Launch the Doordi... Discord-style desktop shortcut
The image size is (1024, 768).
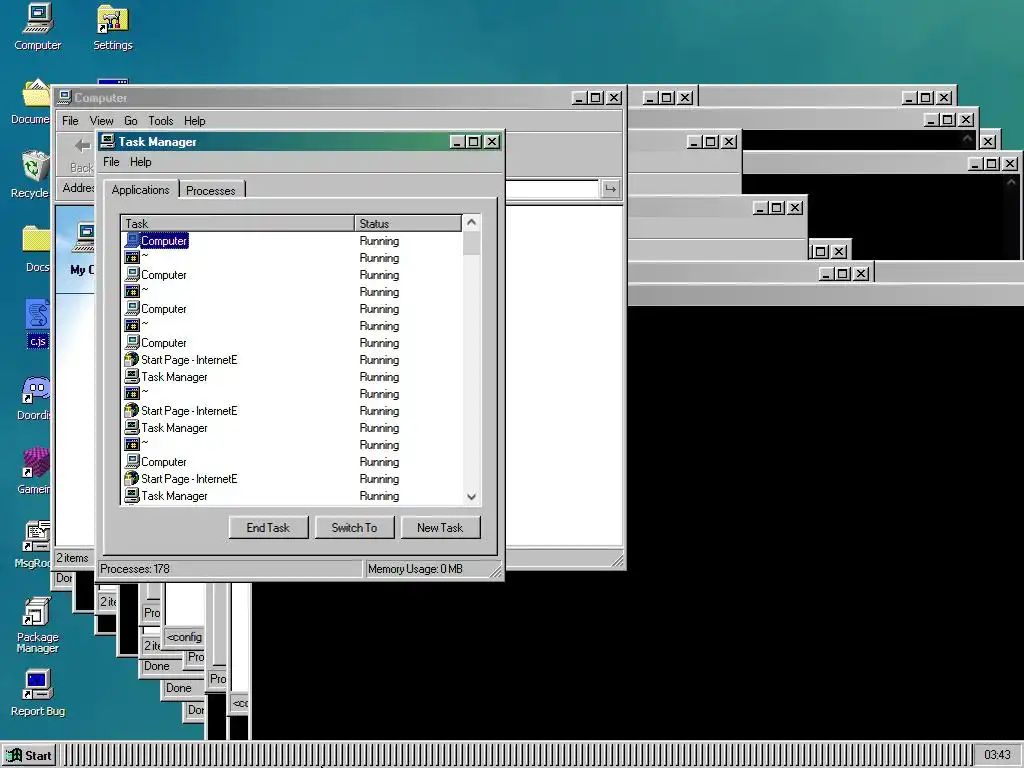(x=34, y=398)
